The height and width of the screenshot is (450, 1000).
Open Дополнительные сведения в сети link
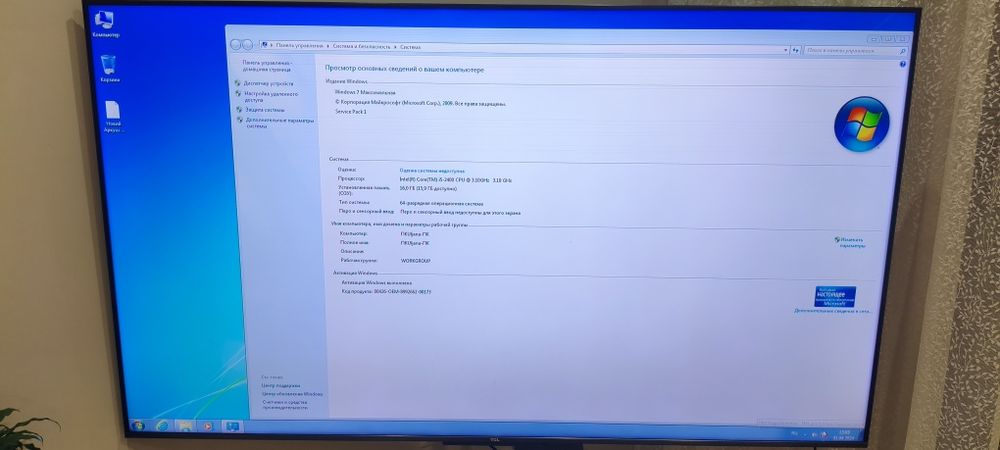832,311
